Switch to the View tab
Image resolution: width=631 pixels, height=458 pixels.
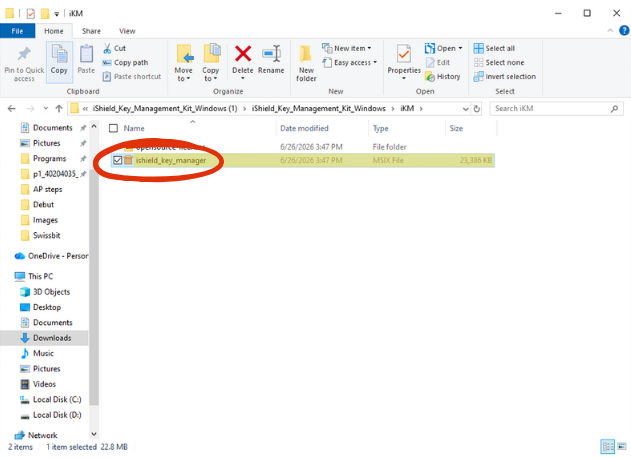[127, 31]
